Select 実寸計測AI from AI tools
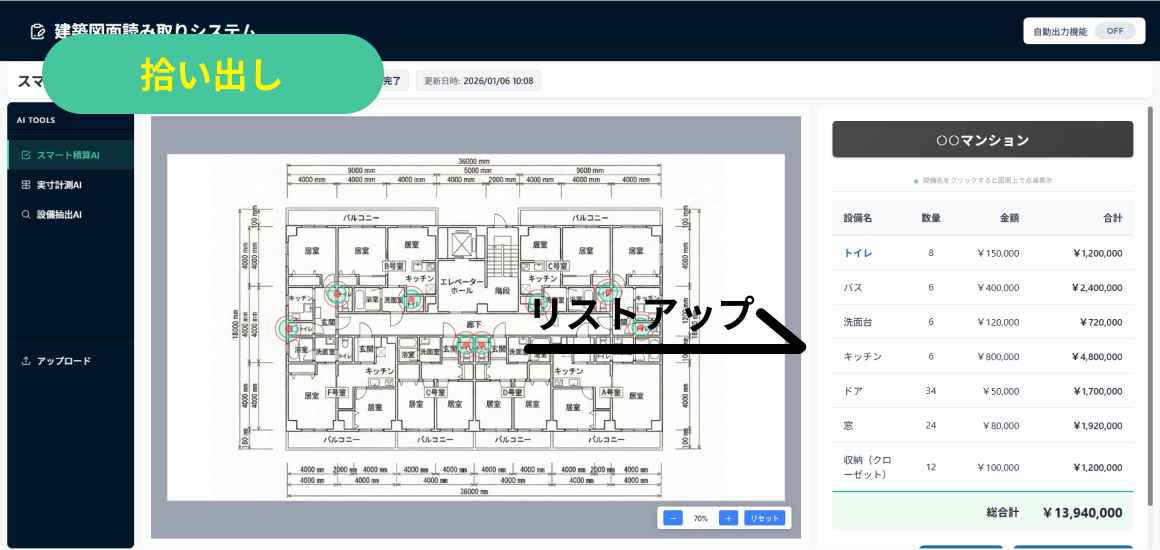This screenshot has height=550, width=1160. pos(70,184)
